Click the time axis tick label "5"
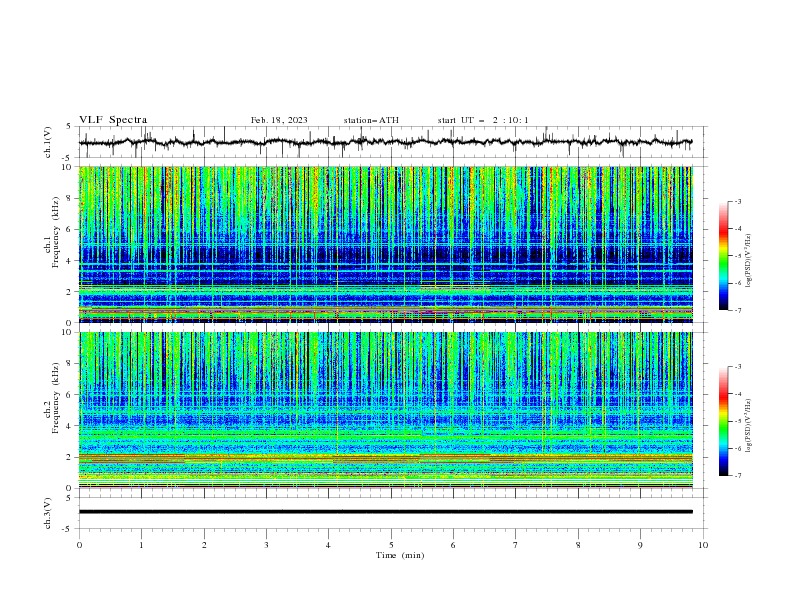 (391, 545)
